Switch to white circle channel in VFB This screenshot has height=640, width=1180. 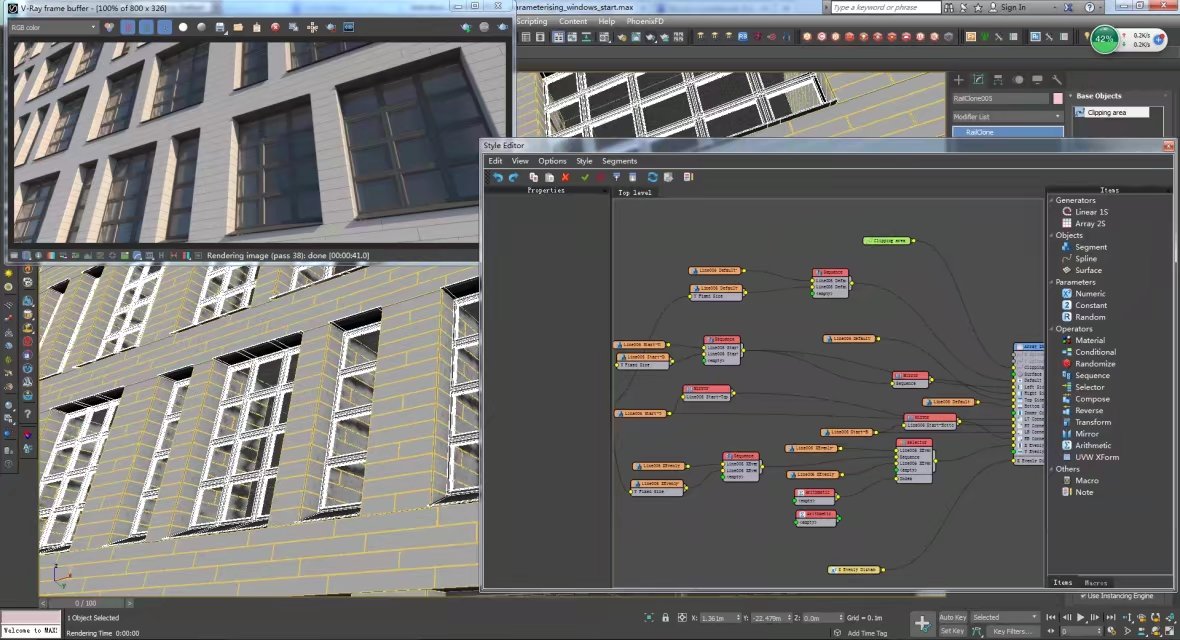click(183, 27)
